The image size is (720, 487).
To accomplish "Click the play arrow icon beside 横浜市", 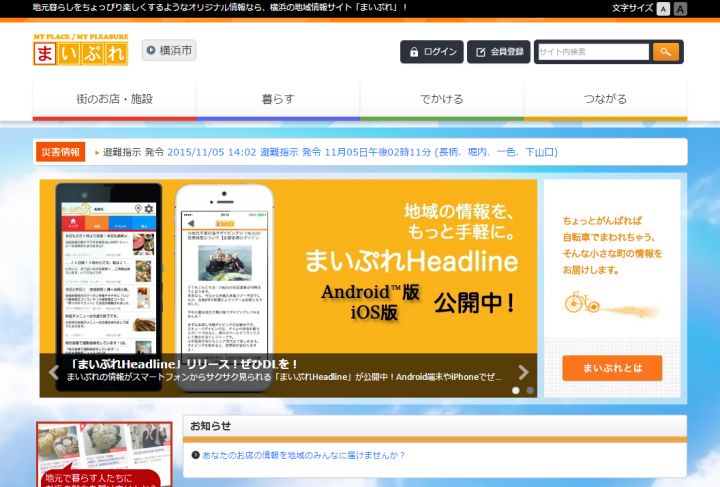I will click(151, 50).
